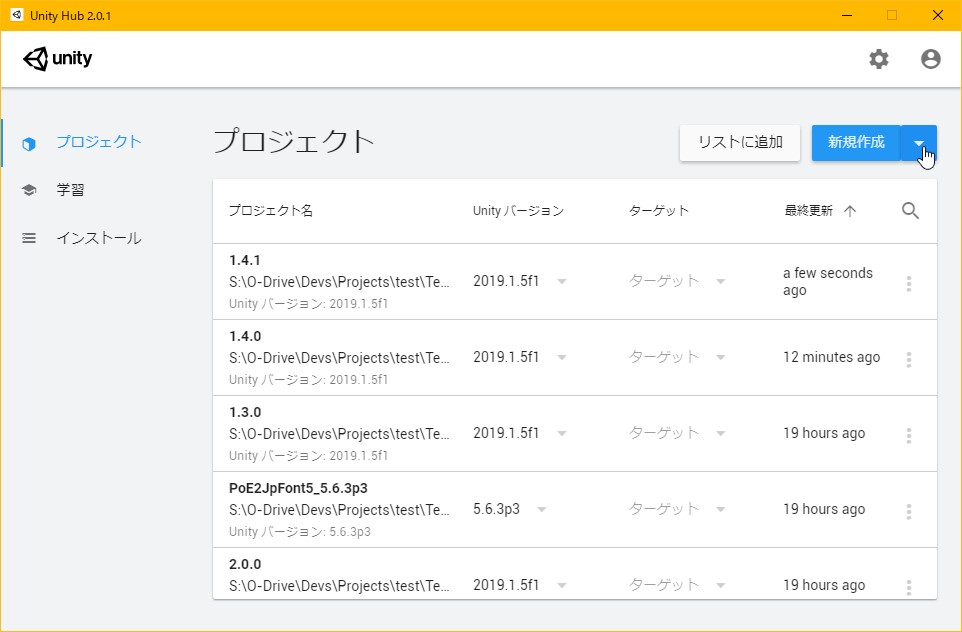Click the Unity logo in header
Viewport: 962px width, 632px height.
[x=58, y=59]
